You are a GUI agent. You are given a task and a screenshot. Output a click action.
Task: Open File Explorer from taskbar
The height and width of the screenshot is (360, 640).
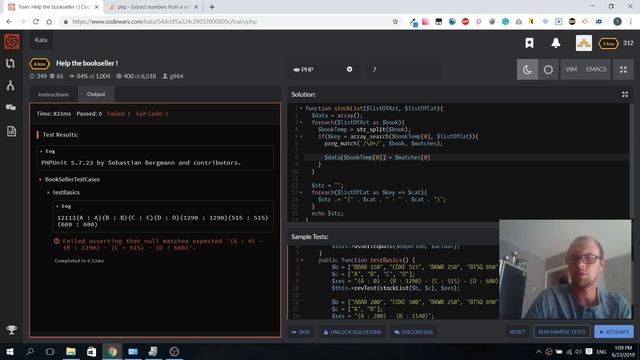point(71,351)
